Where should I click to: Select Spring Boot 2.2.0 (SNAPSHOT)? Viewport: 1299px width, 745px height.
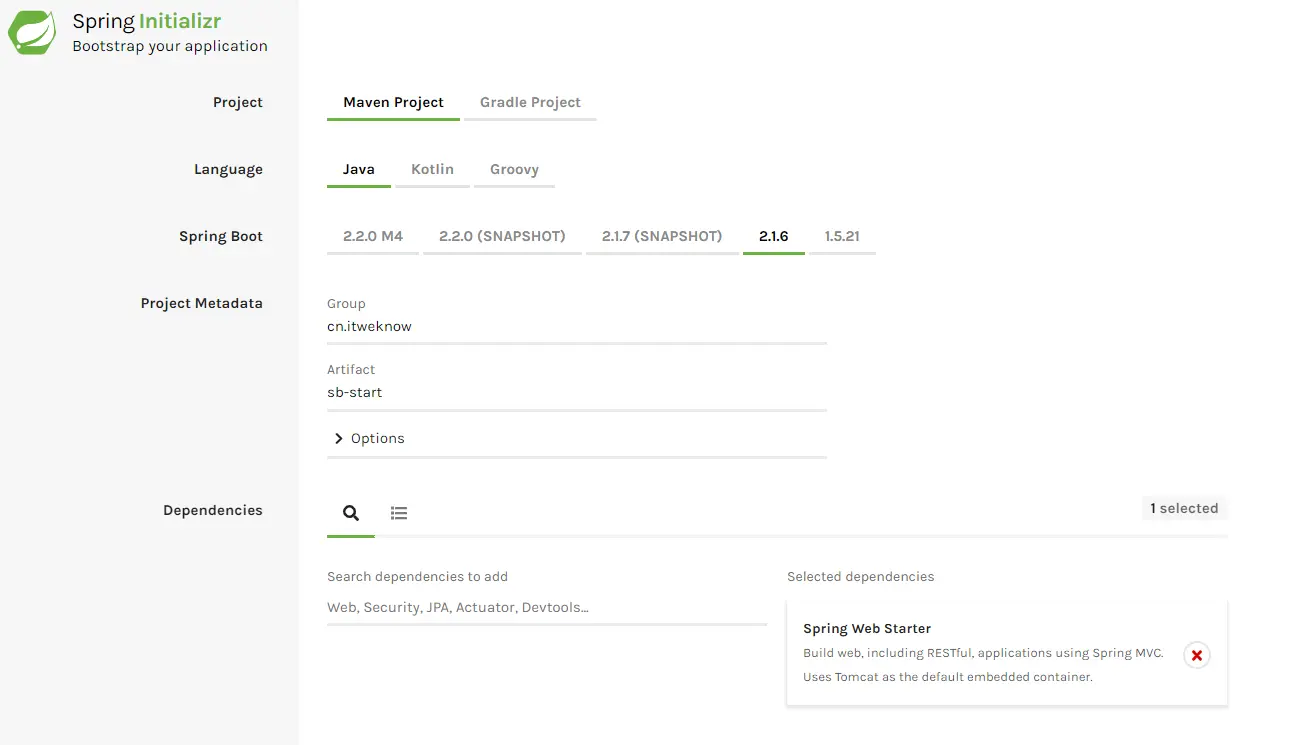pos(502,236)
